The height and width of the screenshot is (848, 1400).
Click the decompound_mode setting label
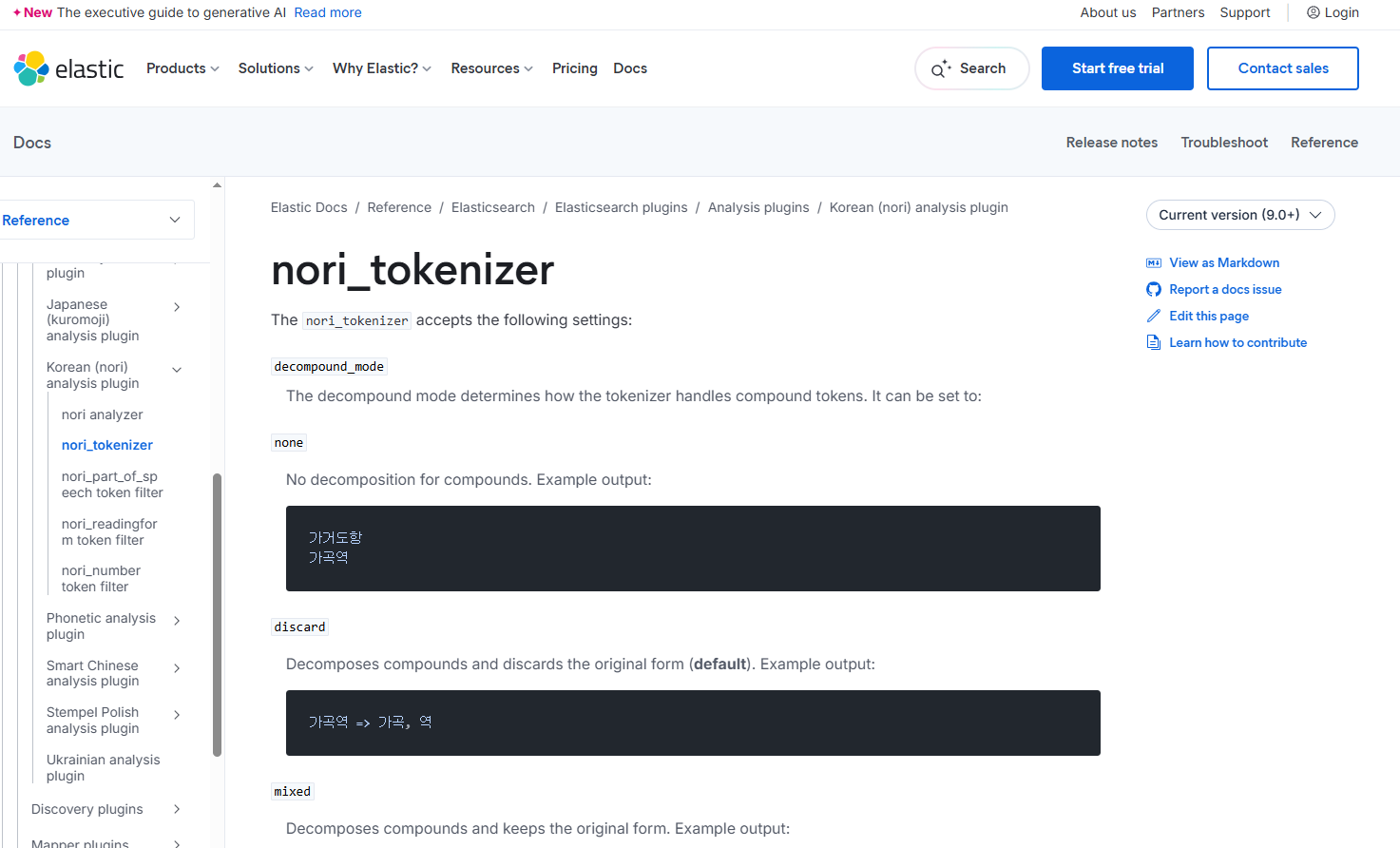click(329, 367)
